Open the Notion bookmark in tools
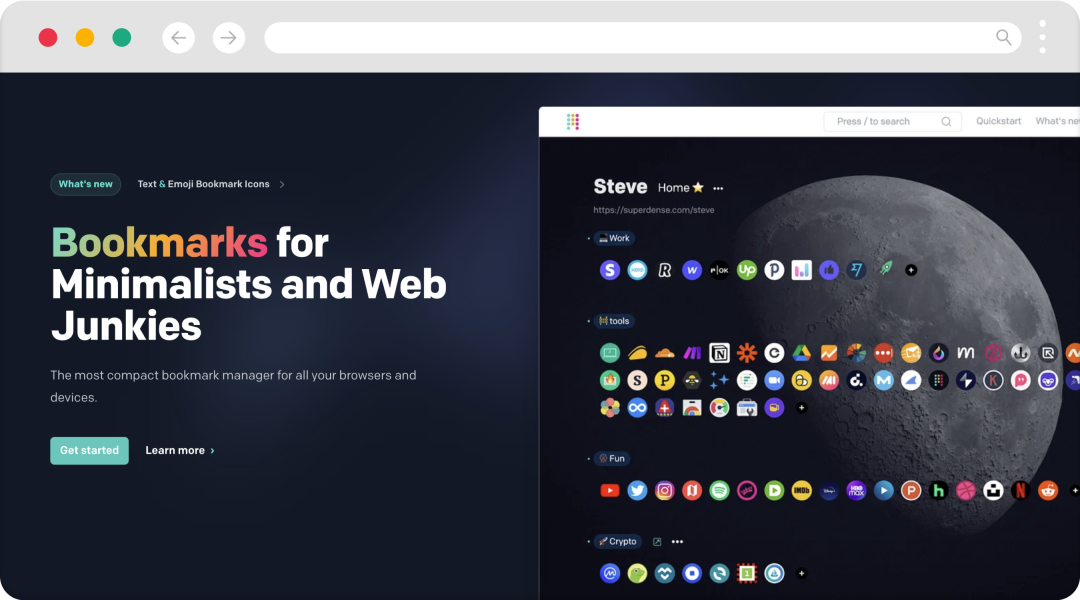This screenshot has width=1080, height=600. 719,353
